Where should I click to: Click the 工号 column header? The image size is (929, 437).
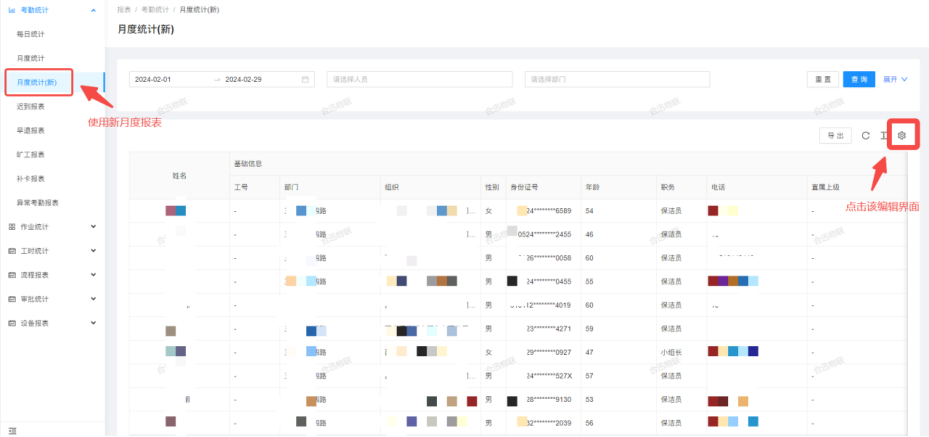click(255, 187)
